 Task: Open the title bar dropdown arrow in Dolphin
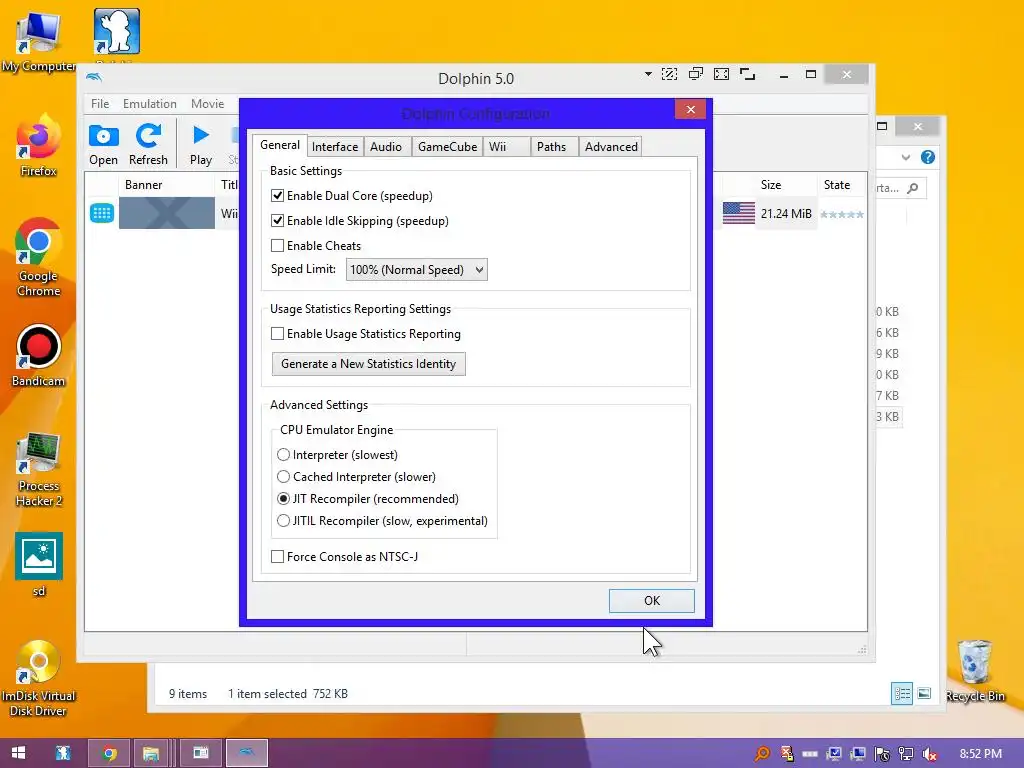coord(648,74)
